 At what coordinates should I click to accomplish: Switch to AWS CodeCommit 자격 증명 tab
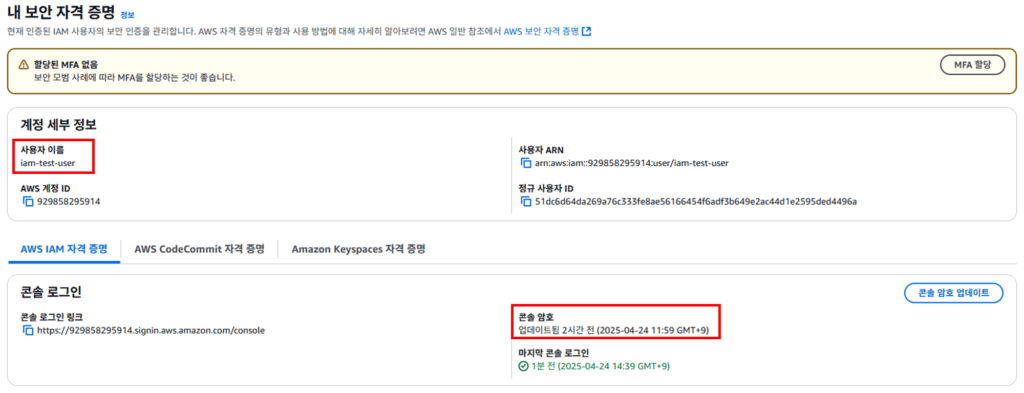(x=199, y=249)
